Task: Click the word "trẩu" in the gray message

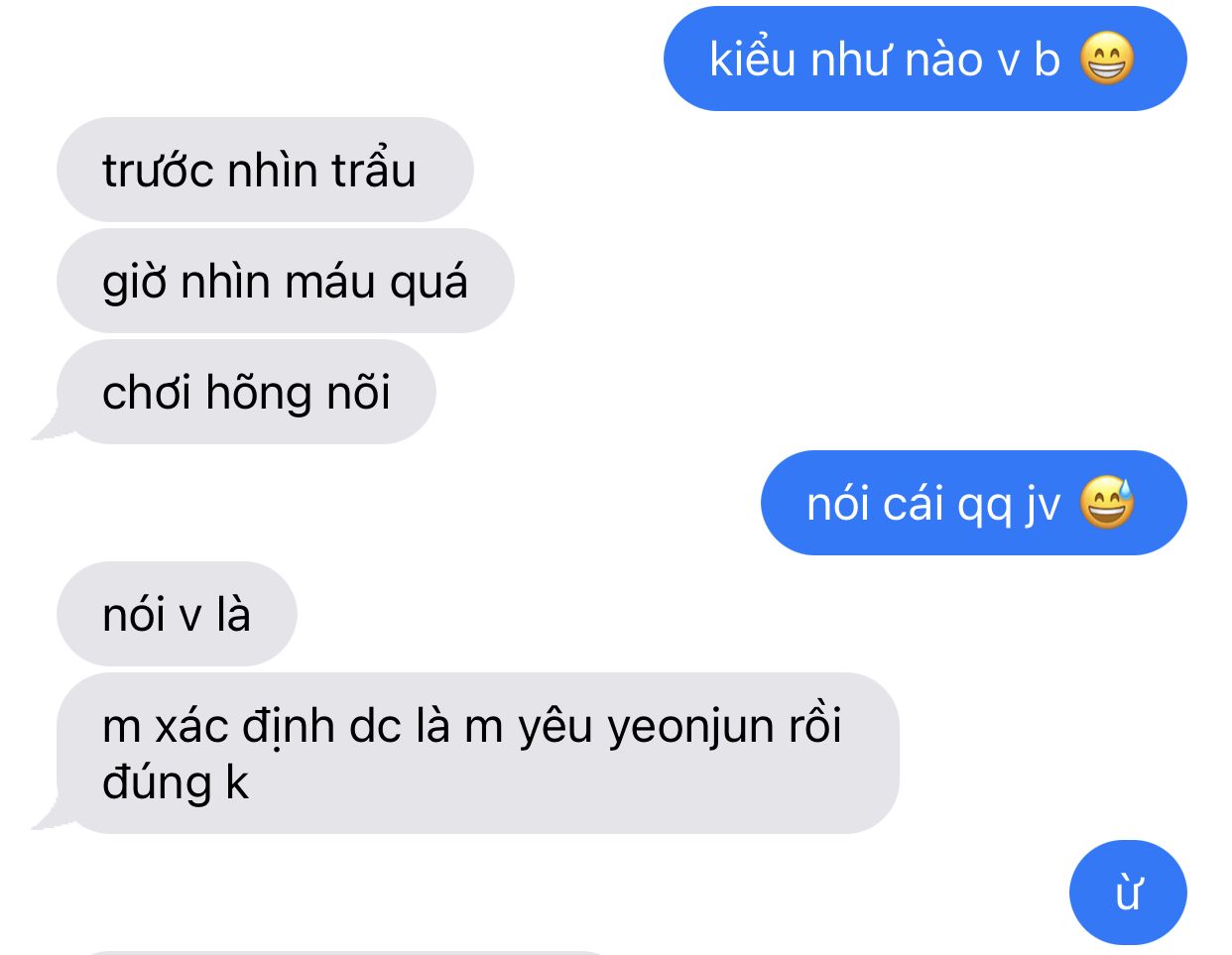Action: click(374, 170)
